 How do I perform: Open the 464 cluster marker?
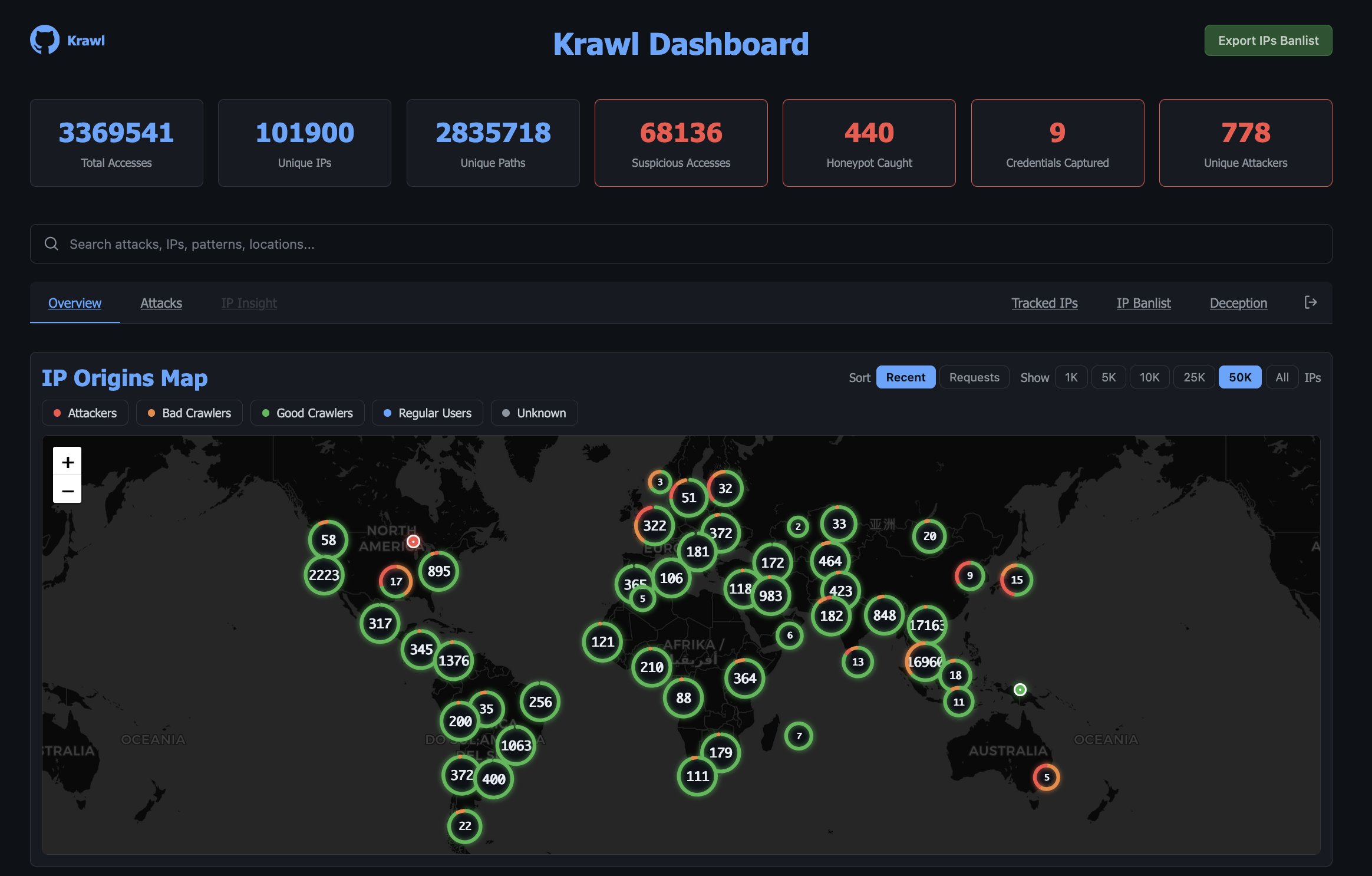pos(830,561)
